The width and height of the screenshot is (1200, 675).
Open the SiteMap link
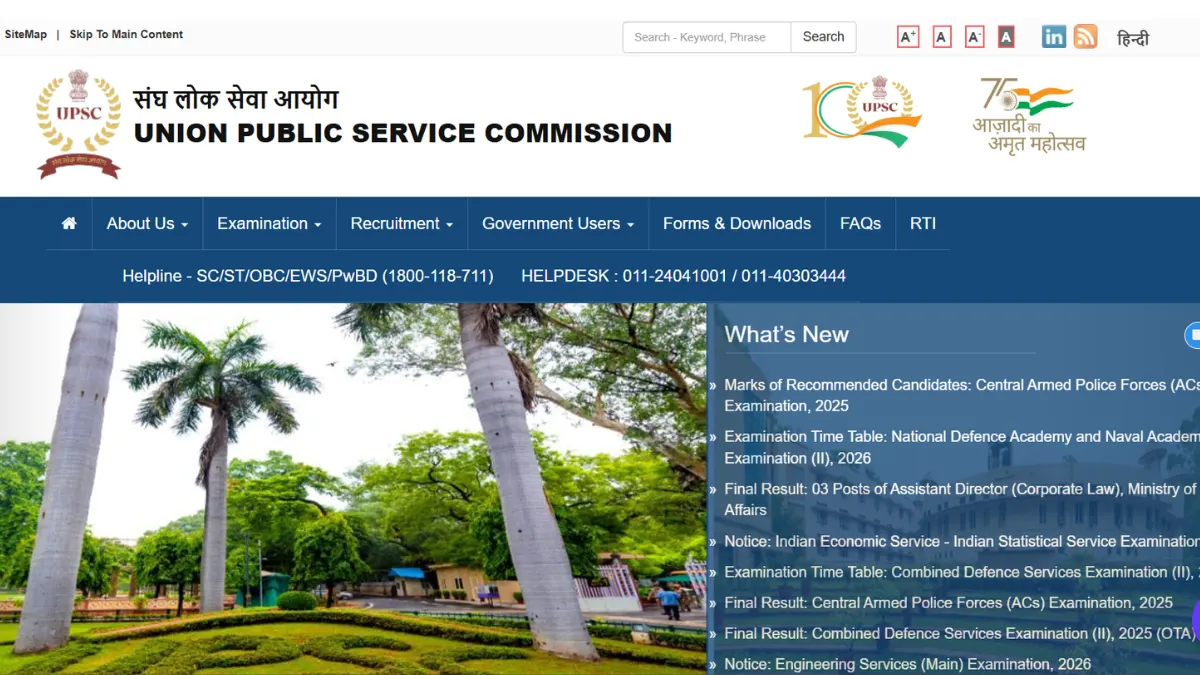26,34
